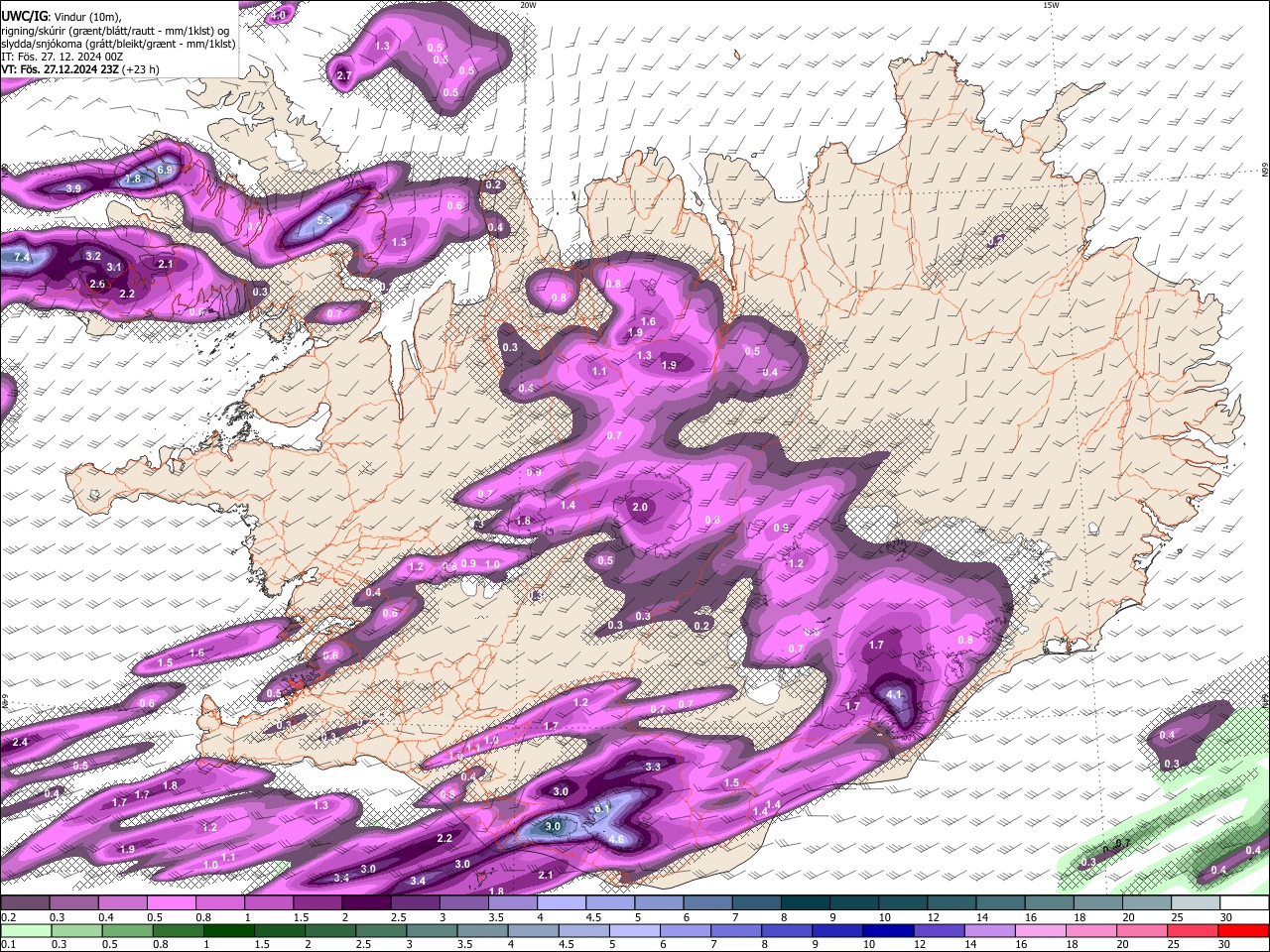Screen dimensions: 1270x952
Task: Click the precipitation value '6.9'
Action: coord(166,171)
